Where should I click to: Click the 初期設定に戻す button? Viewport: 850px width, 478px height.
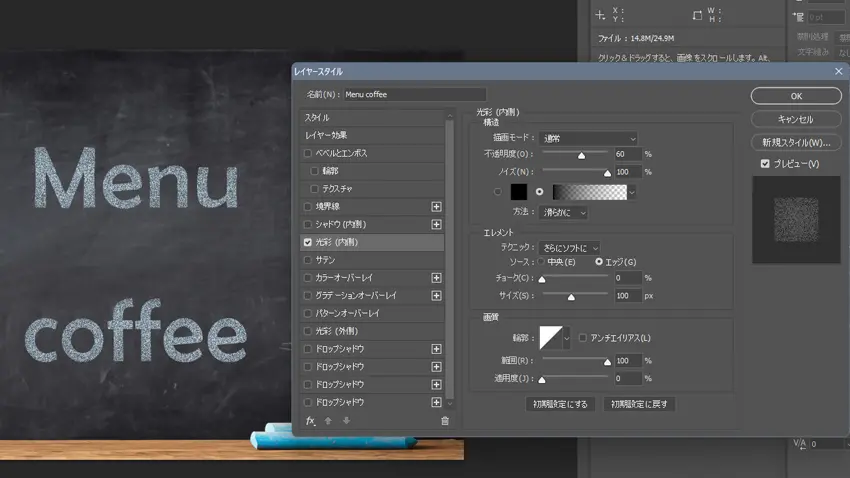pos(639,404)
